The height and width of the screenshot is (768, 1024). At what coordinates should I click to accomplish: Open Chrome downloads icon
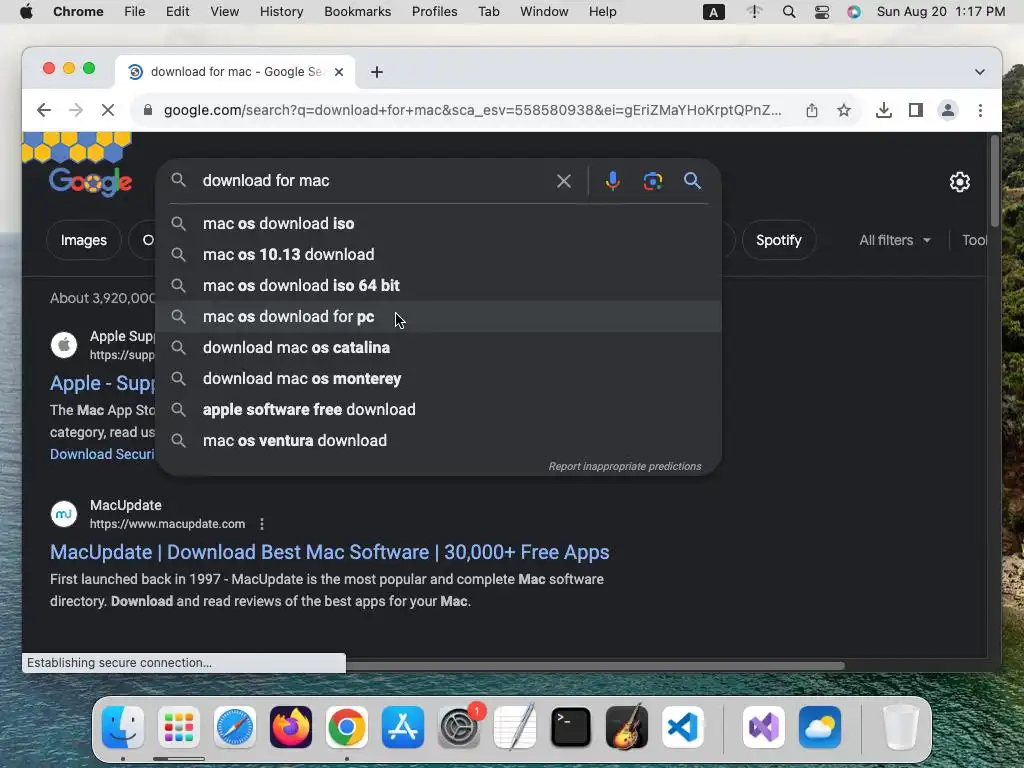pos(884,110)
